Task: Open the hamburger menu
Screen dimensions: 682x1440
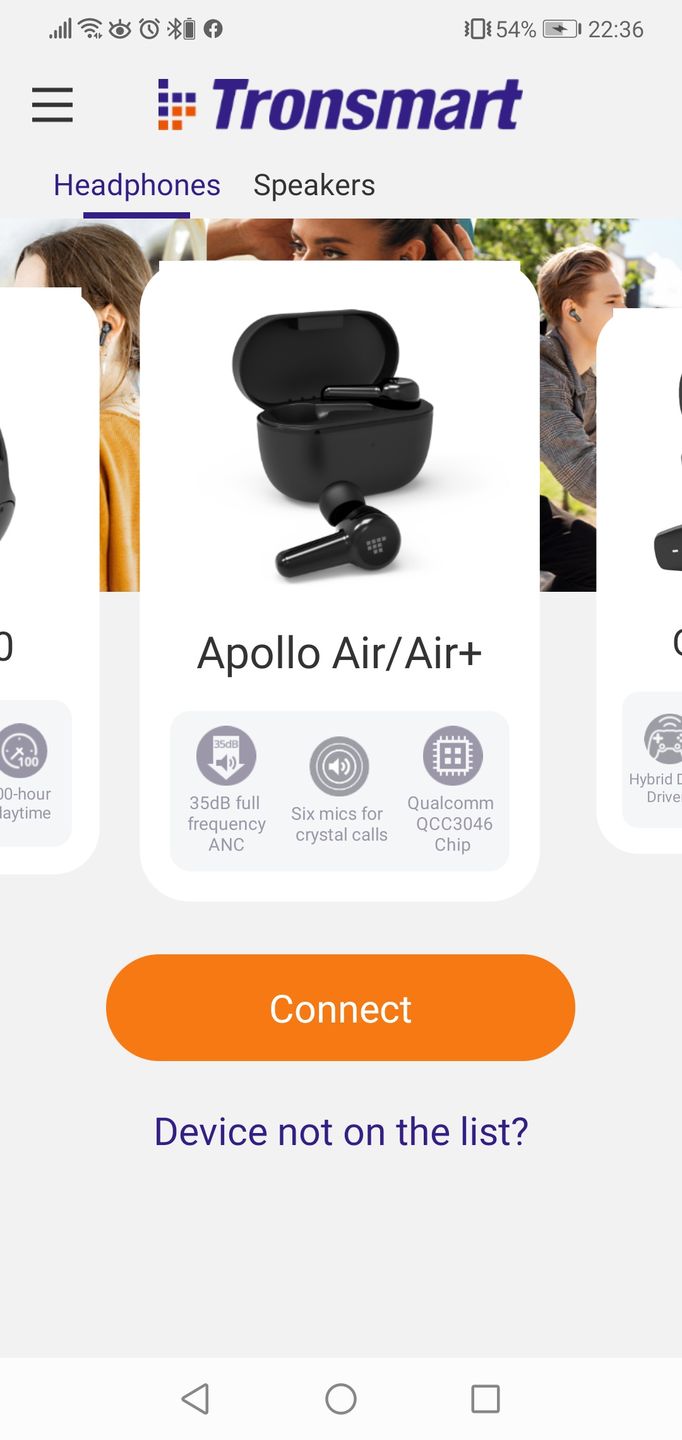Action: coord(52,105)
